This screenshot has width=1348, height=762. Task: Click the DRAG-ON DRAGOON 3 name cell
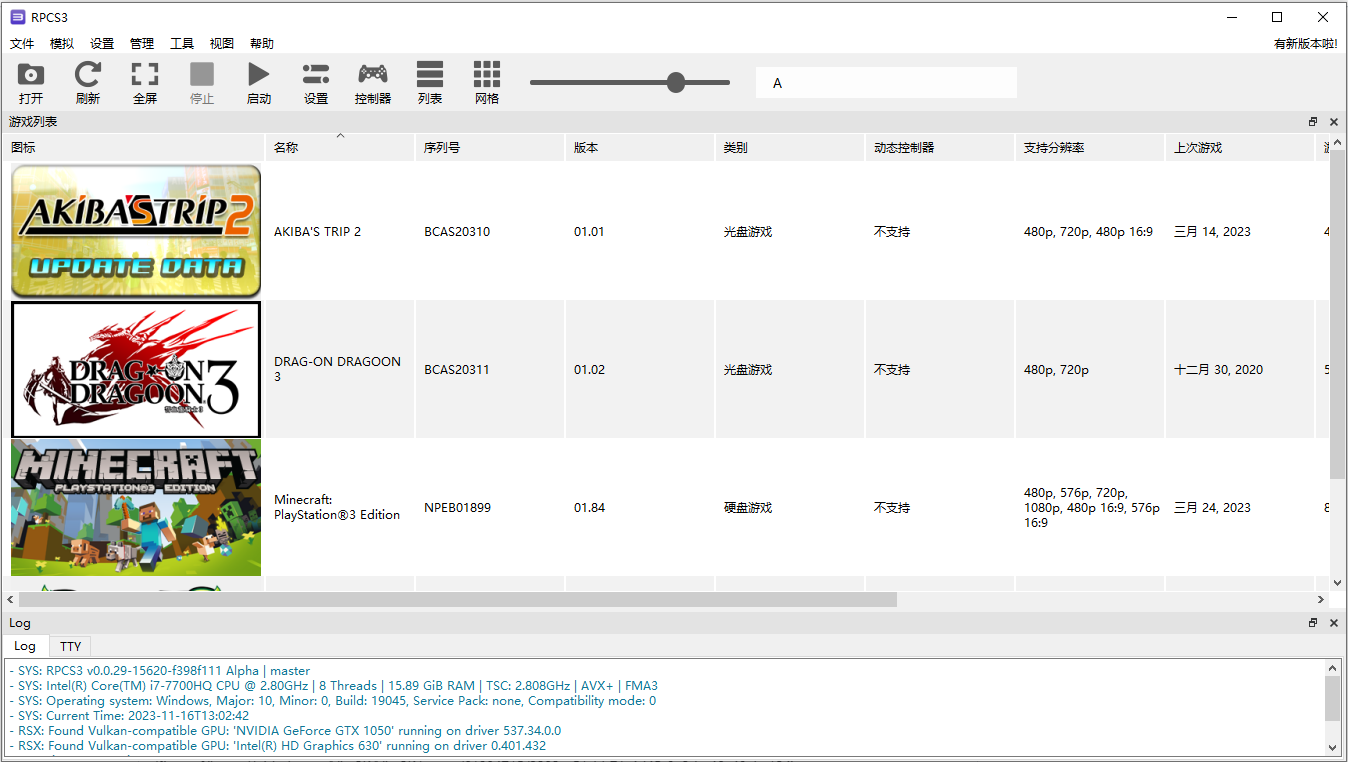click(x=340, y=369)
